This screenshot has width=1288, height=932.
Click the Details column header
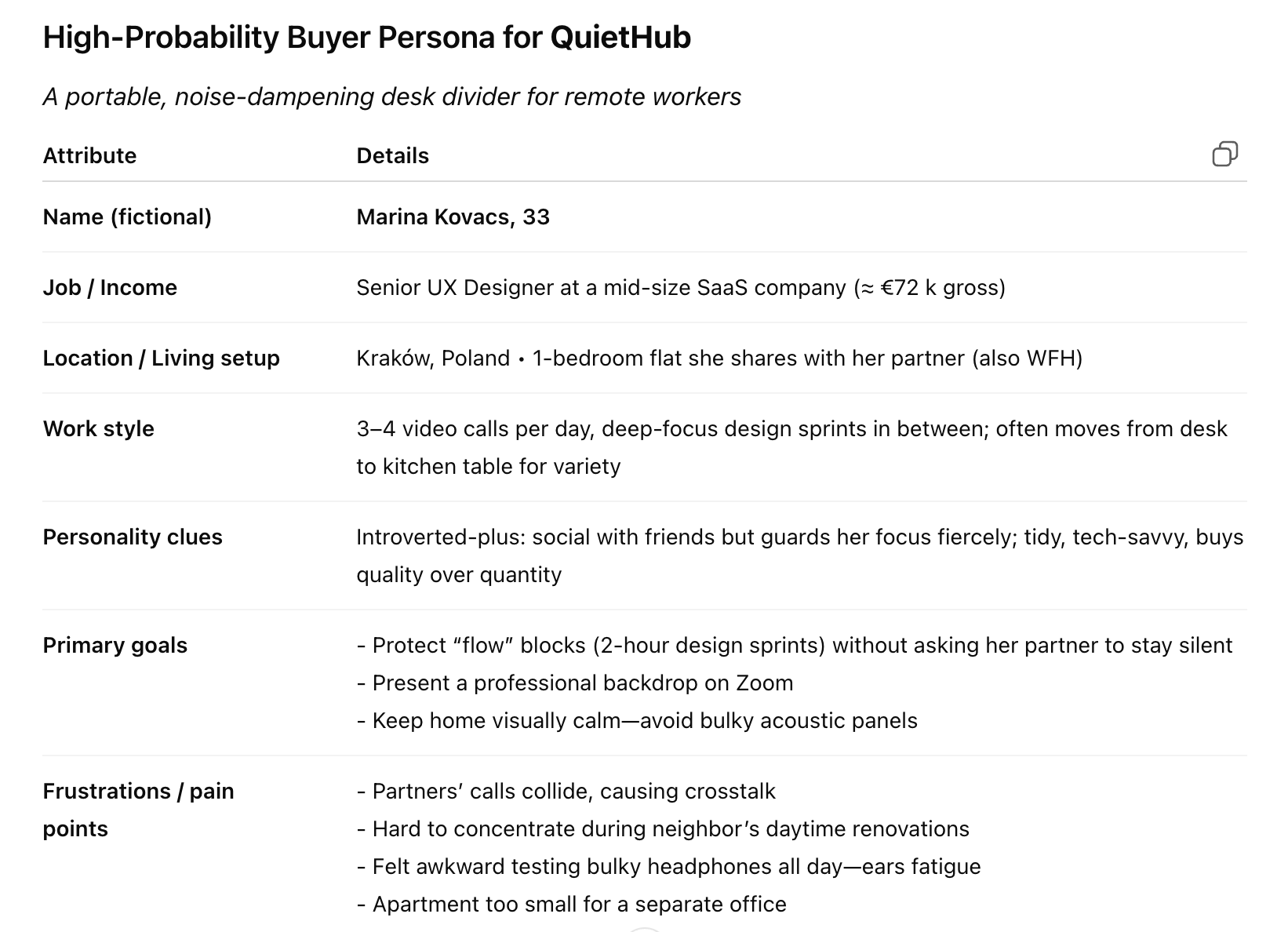[392, 155]
